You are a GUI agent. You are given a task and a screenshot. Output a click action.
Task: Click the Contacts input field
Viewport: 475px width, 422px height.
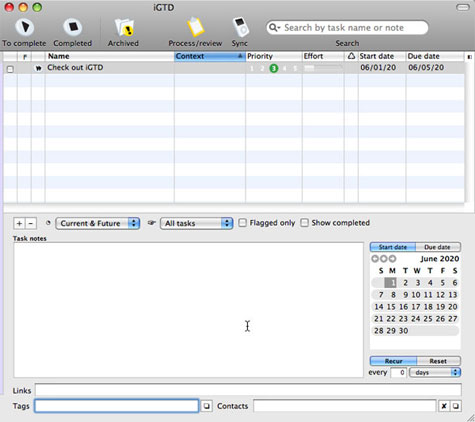[345, 406]
